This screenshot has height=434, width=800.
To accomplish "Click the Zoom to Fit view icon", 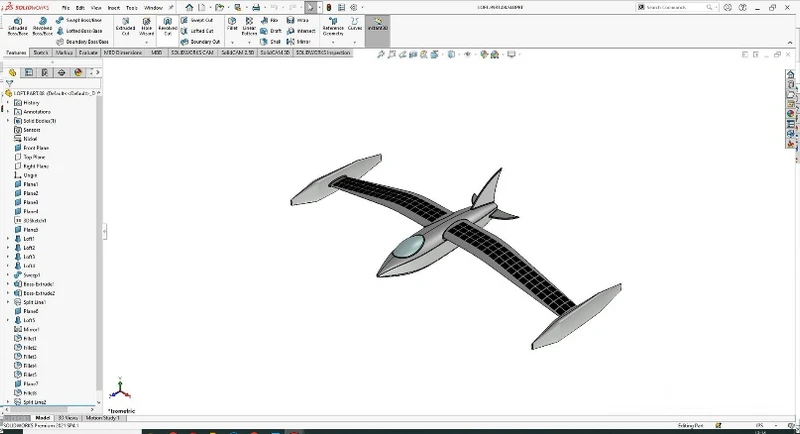I will point(381,55).
